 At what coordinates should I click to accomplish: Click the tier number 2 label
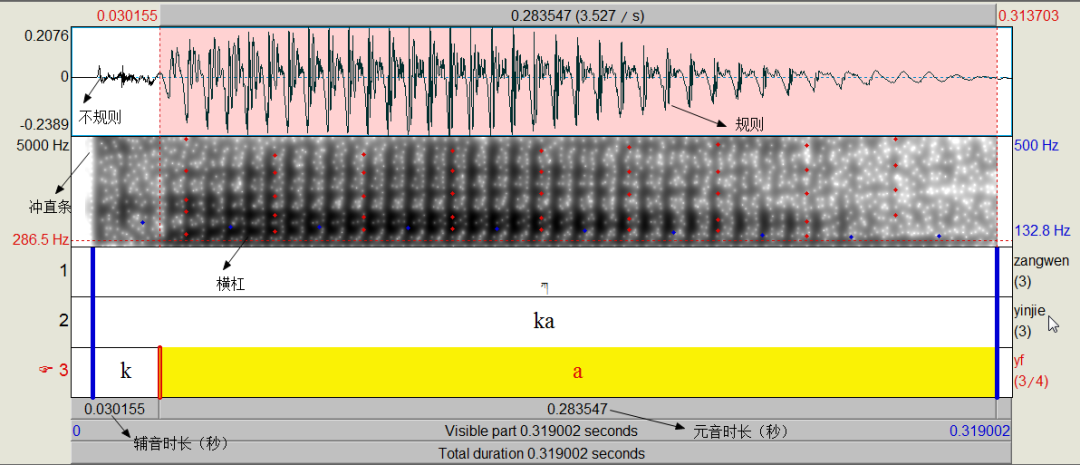pyautogui.click(x=64, y=320)
